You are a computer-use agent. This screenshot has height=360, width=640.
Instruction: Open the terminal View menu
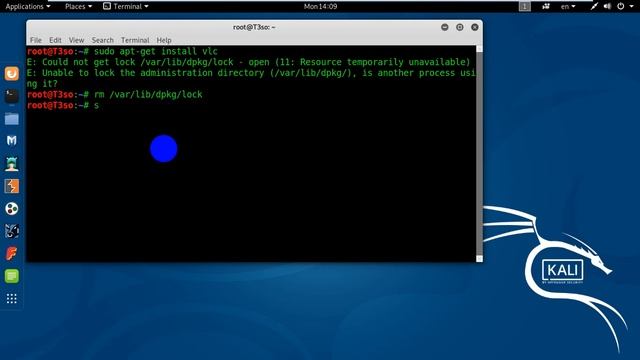click(76, 40)
